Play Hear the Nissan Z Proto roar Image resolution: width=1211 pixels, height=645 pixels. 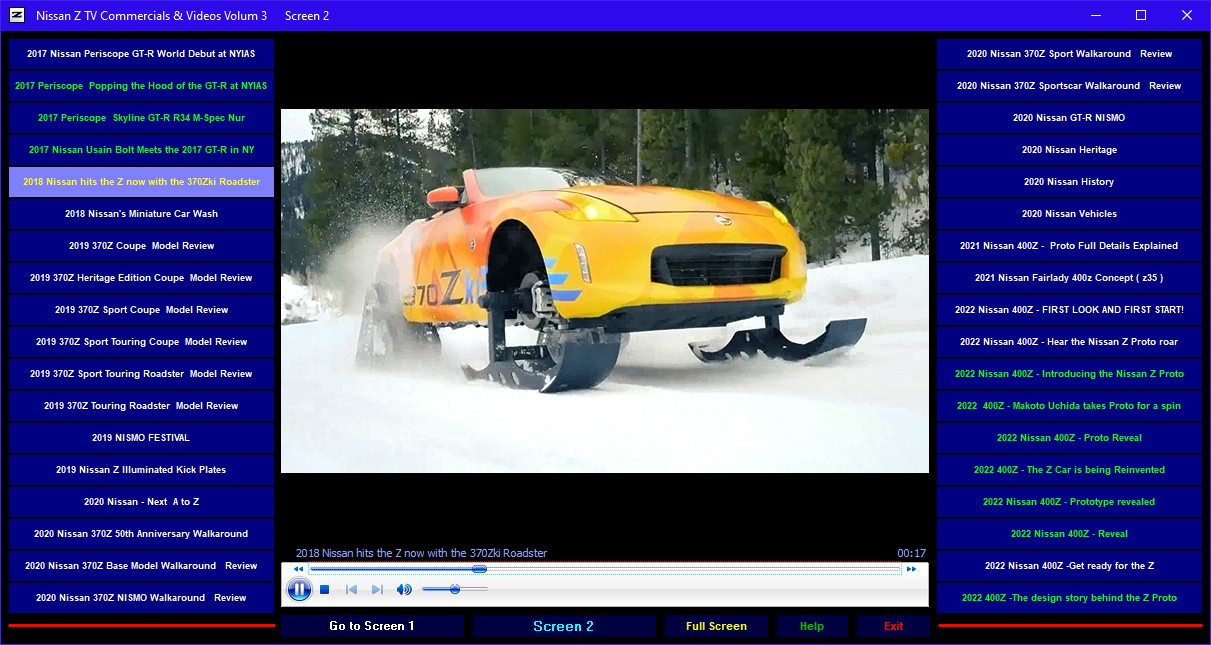tap(1069, 342)
